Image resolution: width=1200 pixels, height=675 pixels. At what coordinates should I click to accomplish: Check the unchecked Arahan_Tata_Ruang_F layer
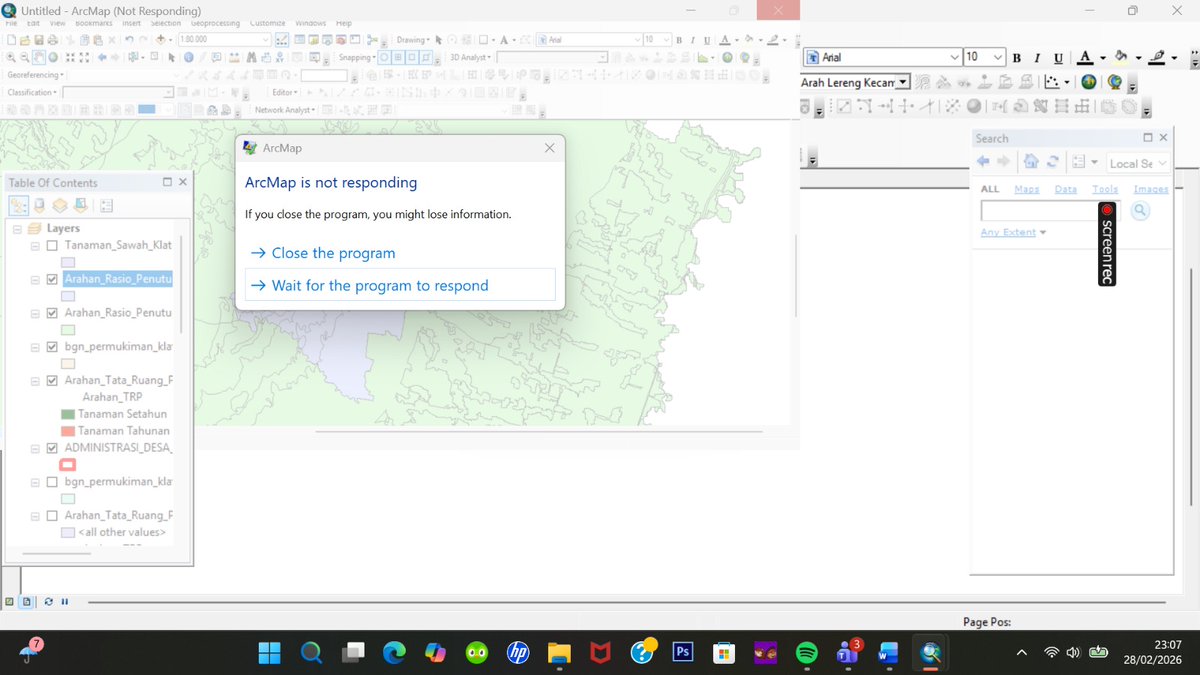click(52, 516)
